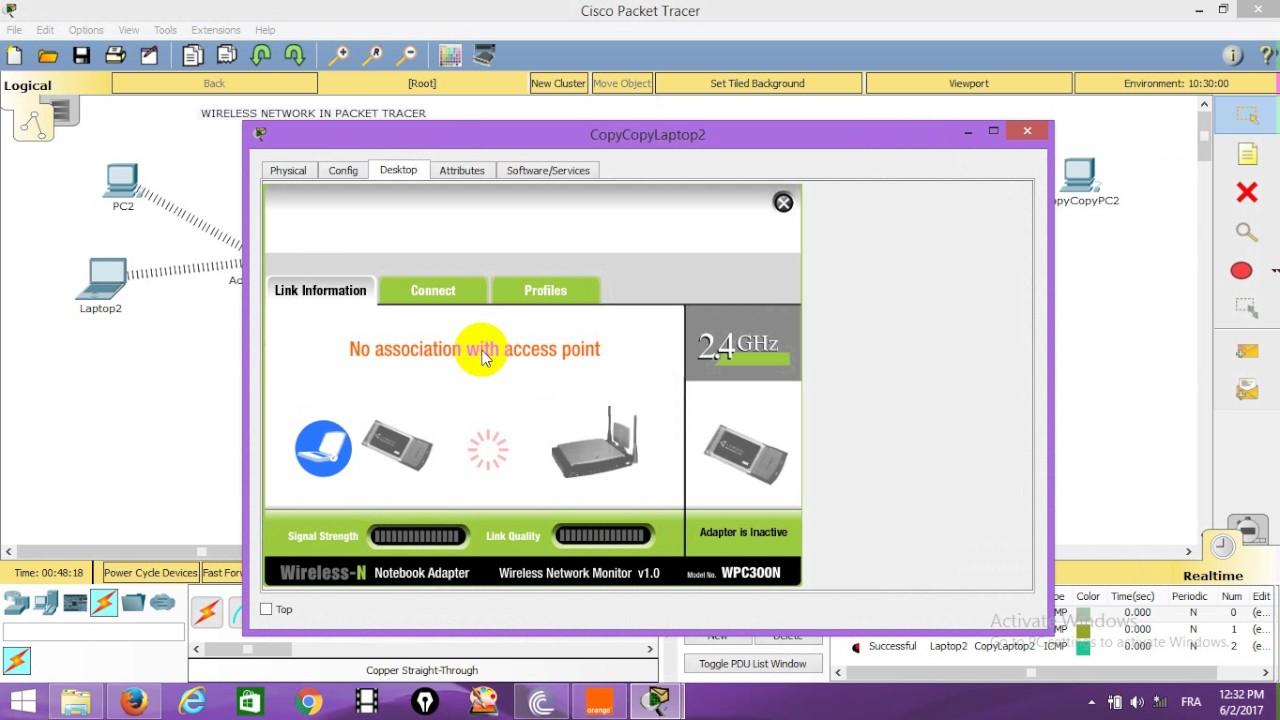The width and height of the screenshot is (1280, 720).
Task: Activate the red X Delete tool
Action: [x=1246, y=192]
